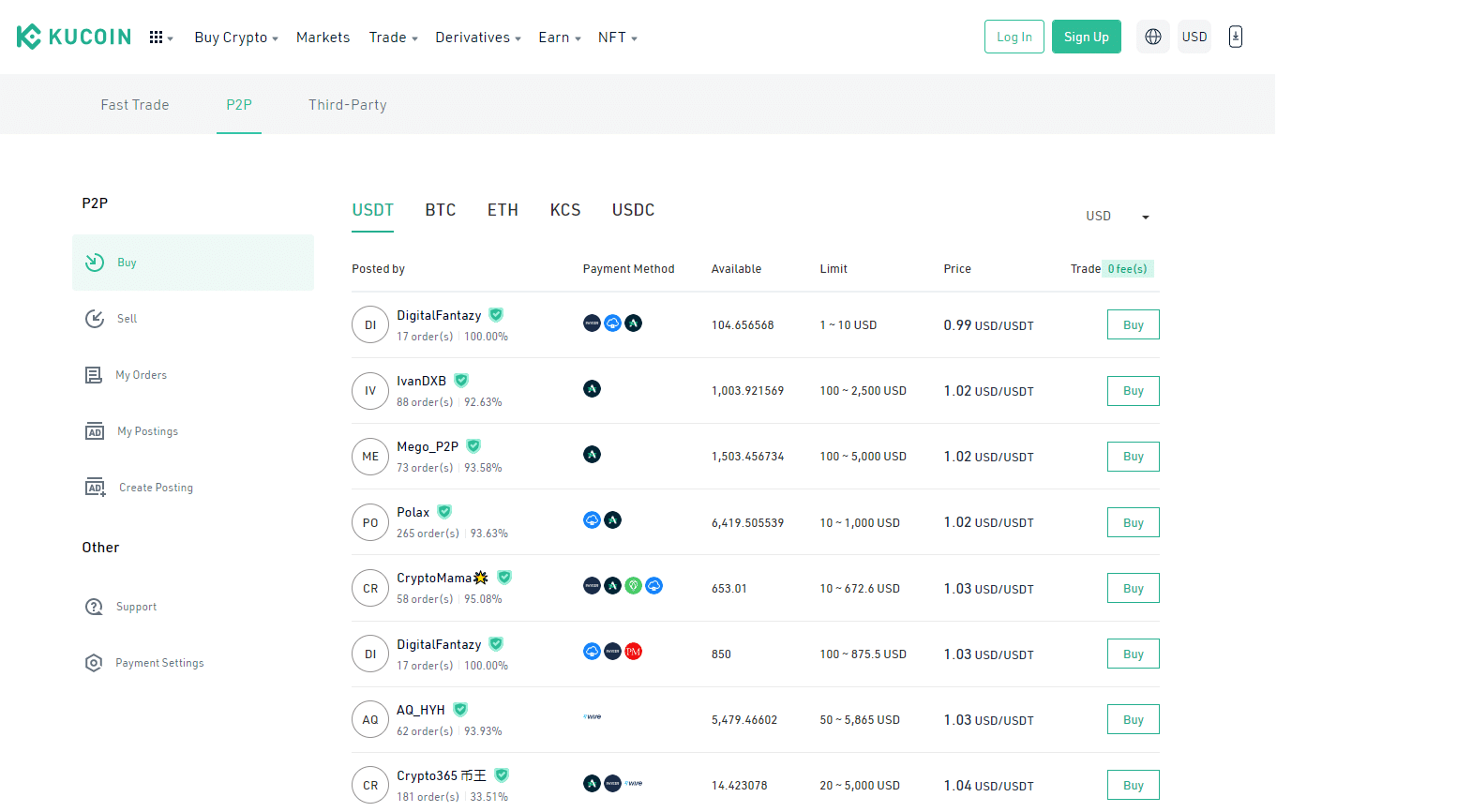Click the Sign Up button

(x=1087, y=37)
